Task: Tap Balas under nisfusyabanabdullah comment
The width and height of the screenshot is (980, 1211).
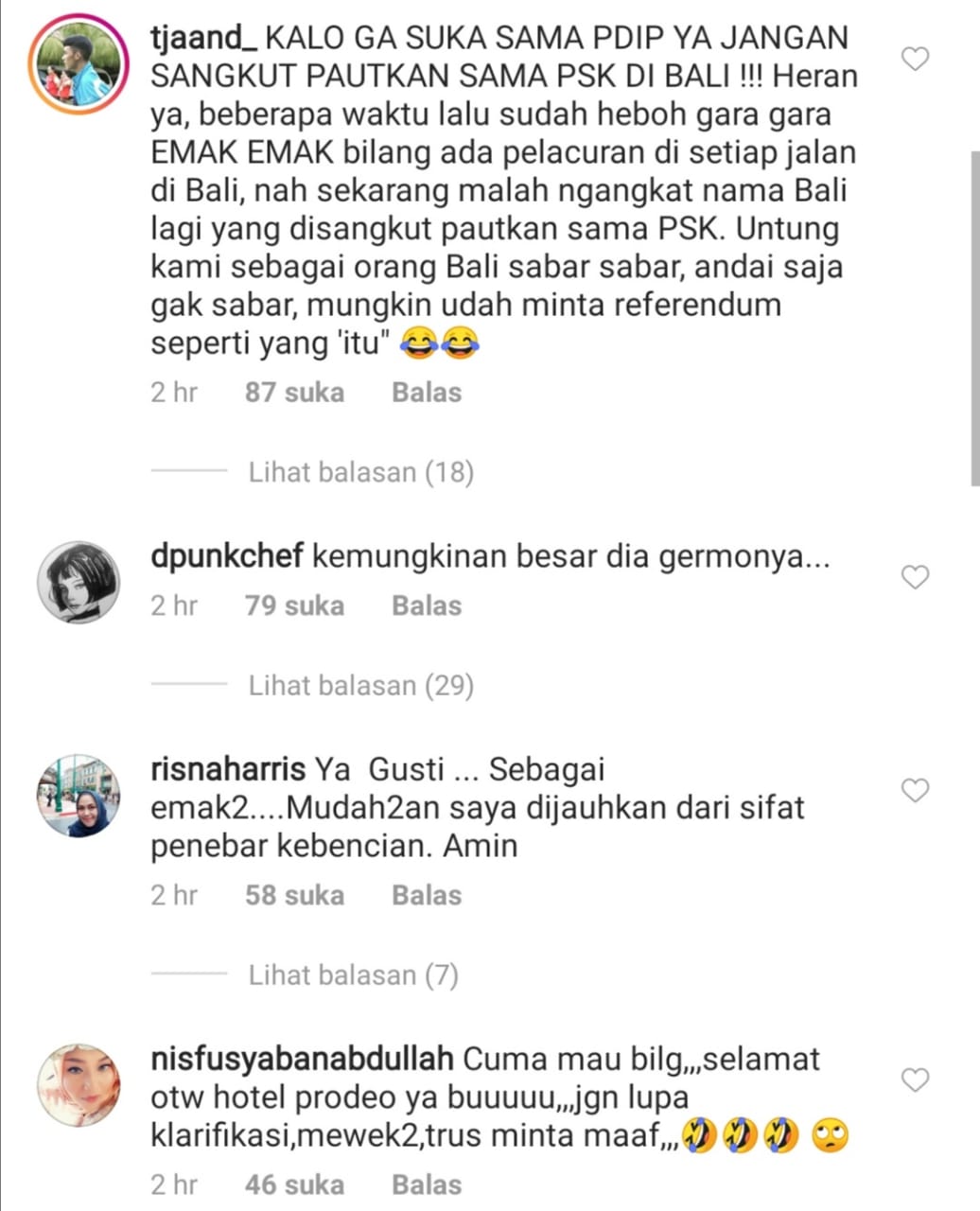Action: [x=427, y=1185]
